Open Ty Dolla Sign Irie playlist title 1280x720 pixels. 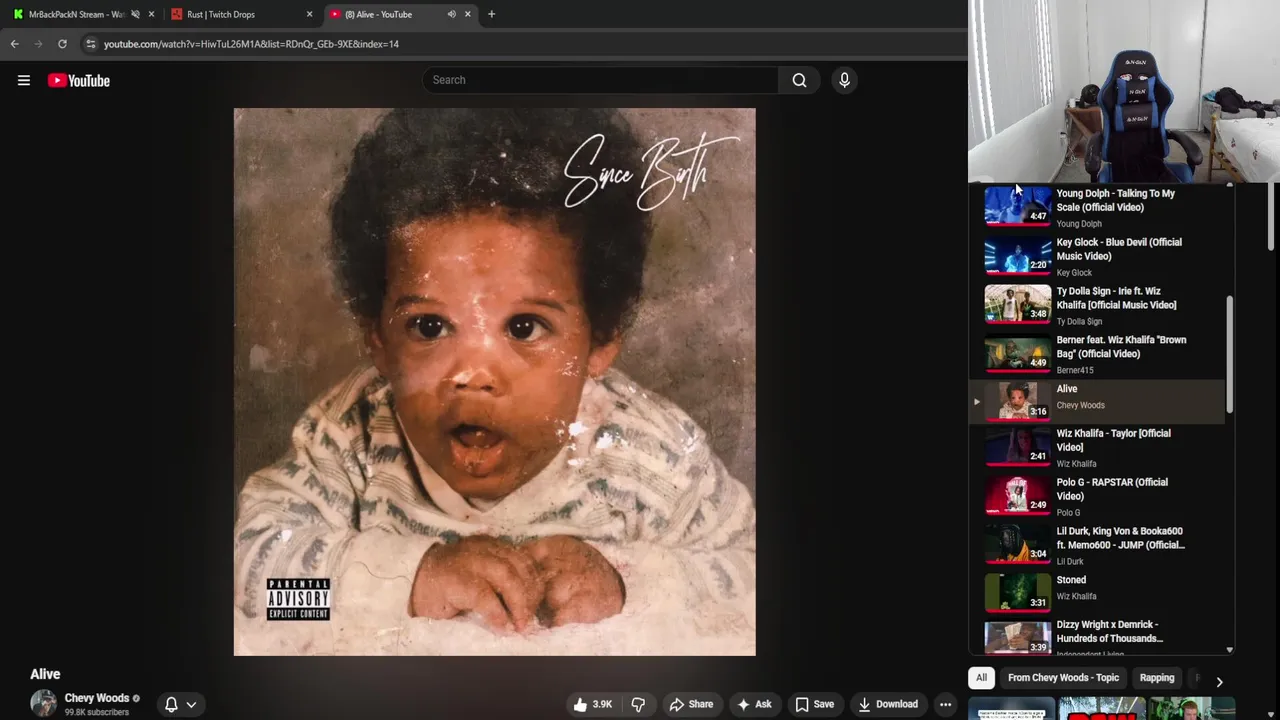1116,298
